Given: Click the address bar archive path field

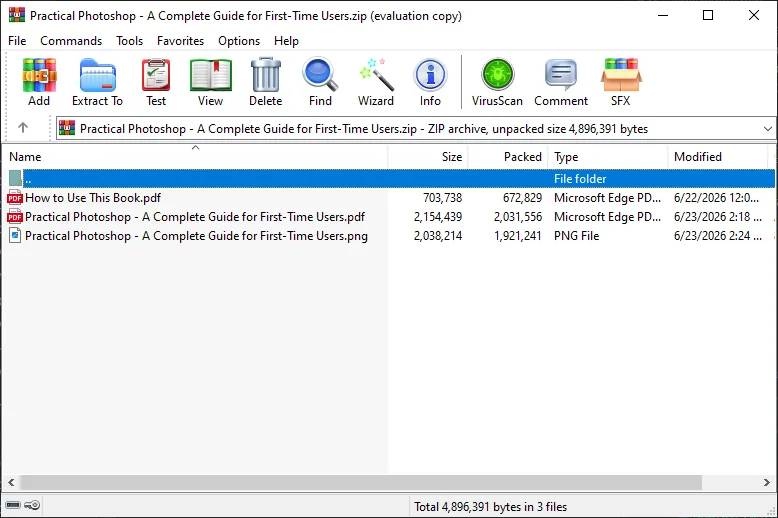Looking at the screenshot, I should pos(416,129).
